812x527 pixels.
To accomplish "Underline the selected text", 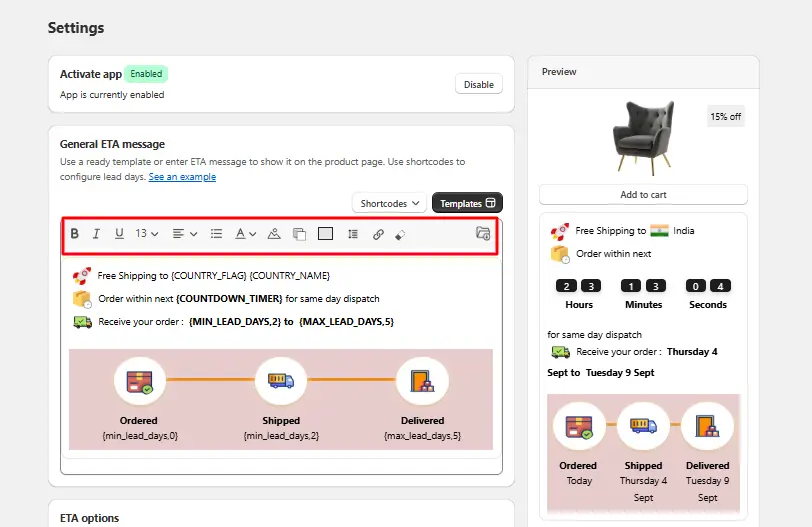I will coord(119,234).
